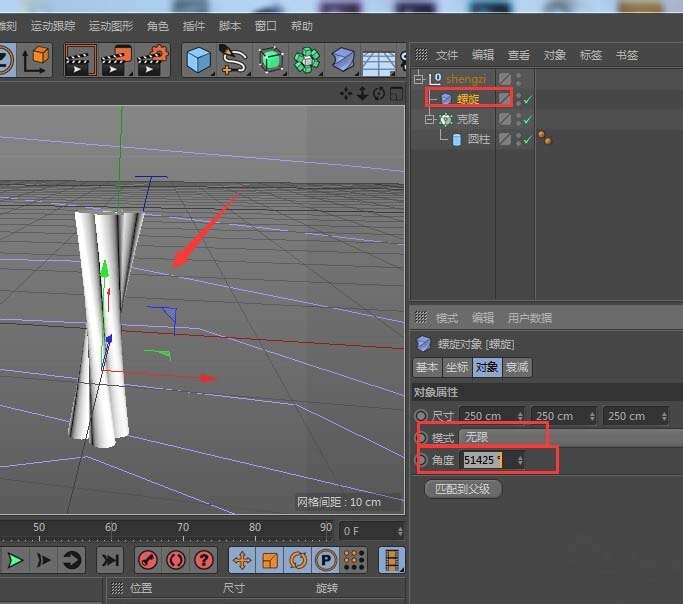This screenshot has height=604, width=683.
Task: Click the twist deformer icon in toolbar
Action: click(x=344, y=61)
